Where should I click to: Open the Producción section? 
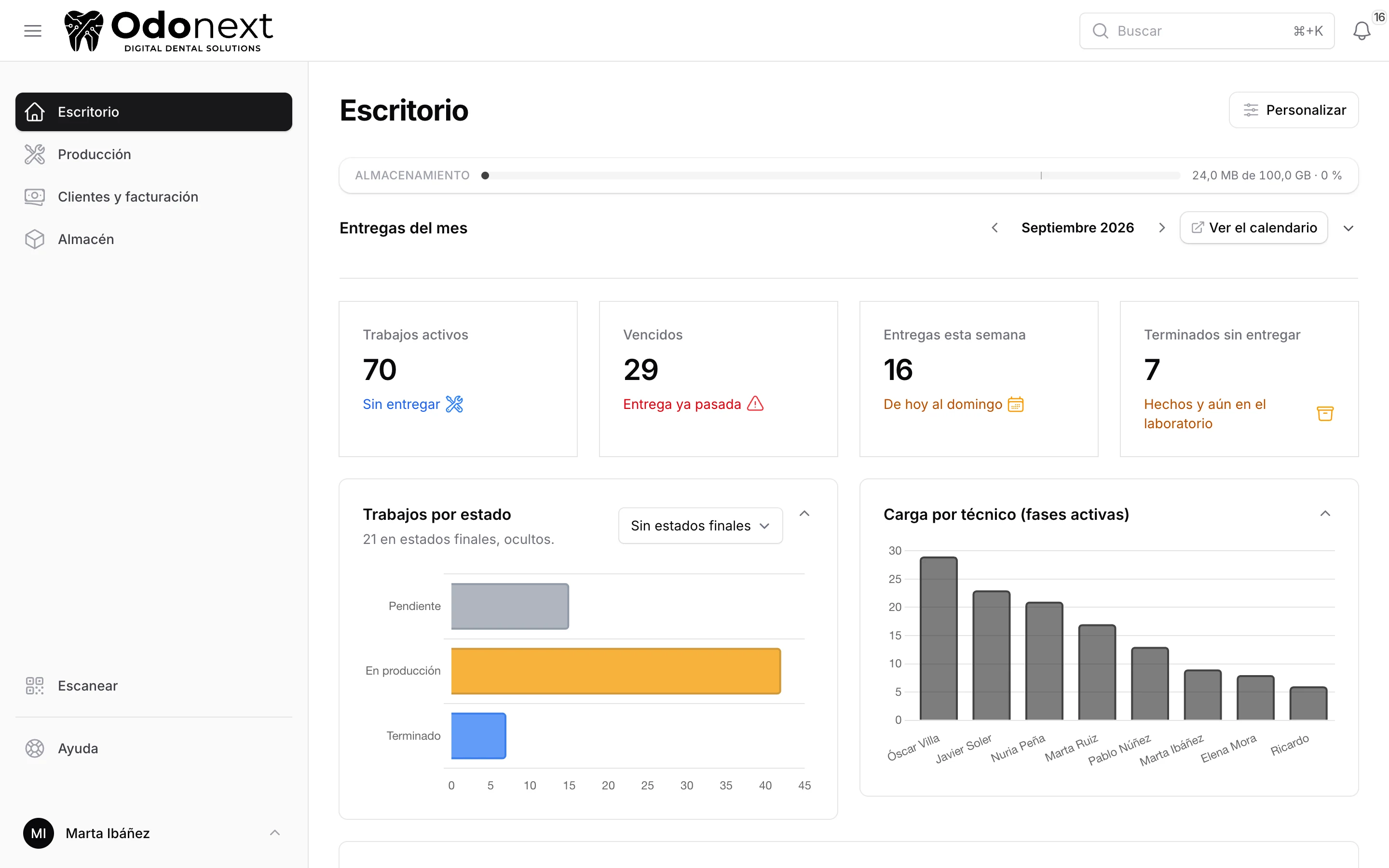pos(154,154)
